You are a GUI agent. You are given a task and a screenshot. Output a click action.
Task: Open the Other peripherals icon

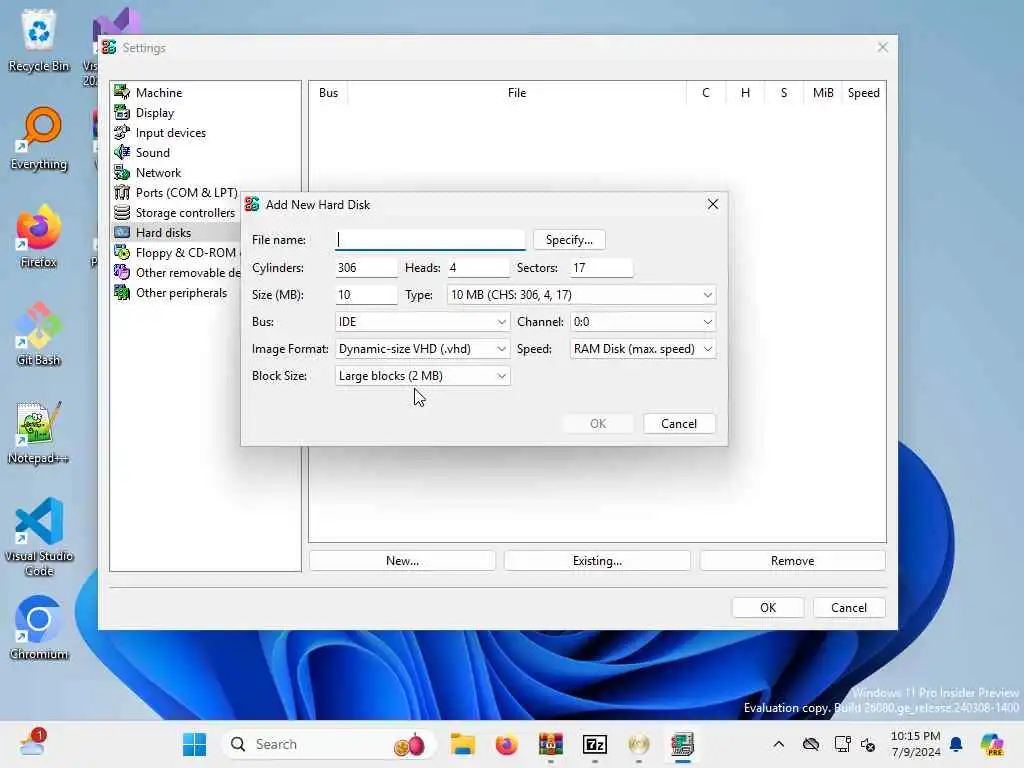(122, 293)
